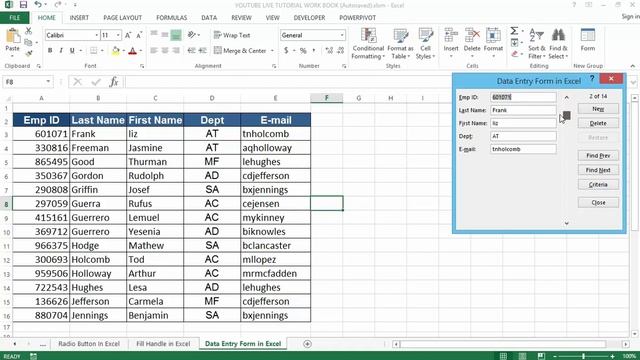Switch to Page Layout view in status bar
This screenshot has width=640, height=360.
pyautogui.click(x=522, y=356)
